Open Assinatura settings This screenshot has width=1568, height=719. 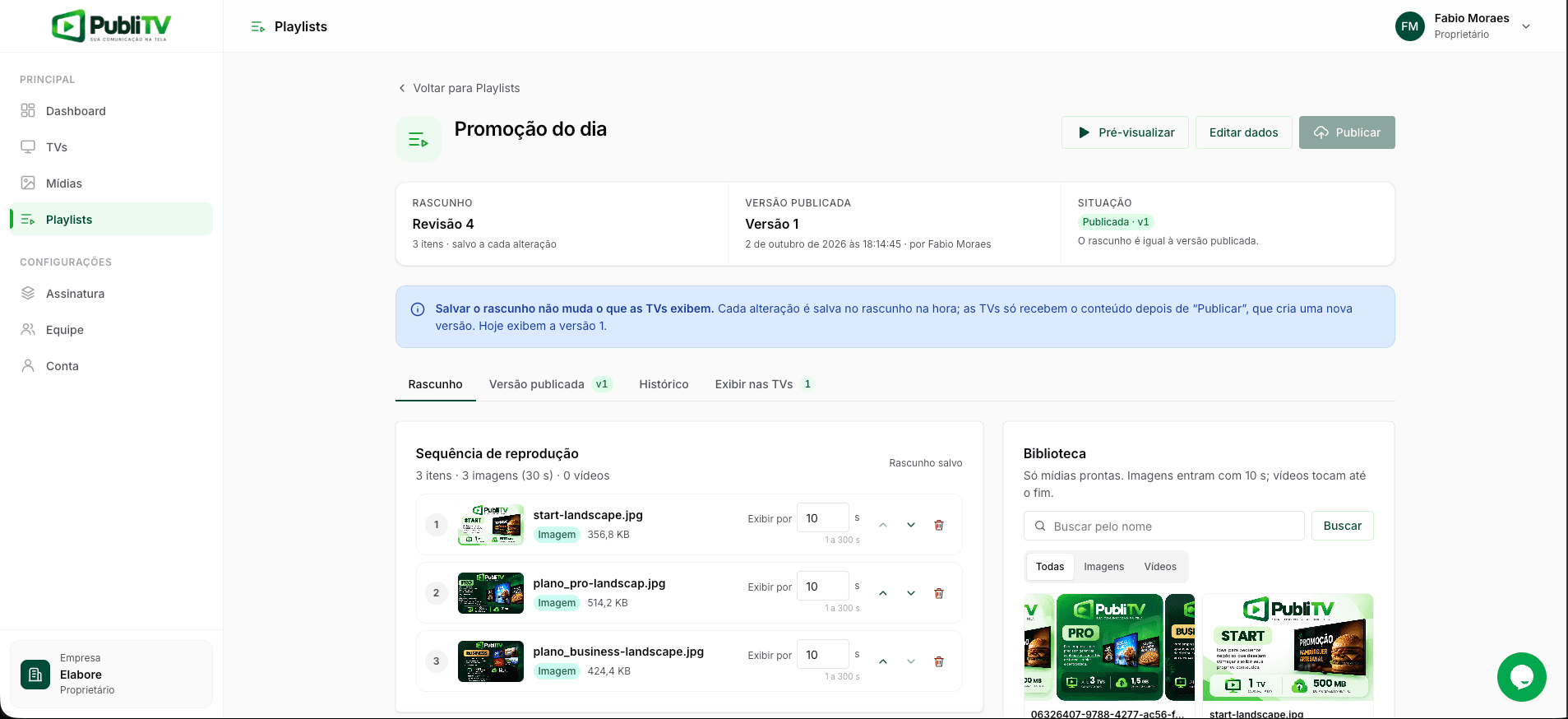(x=111, y=294)
